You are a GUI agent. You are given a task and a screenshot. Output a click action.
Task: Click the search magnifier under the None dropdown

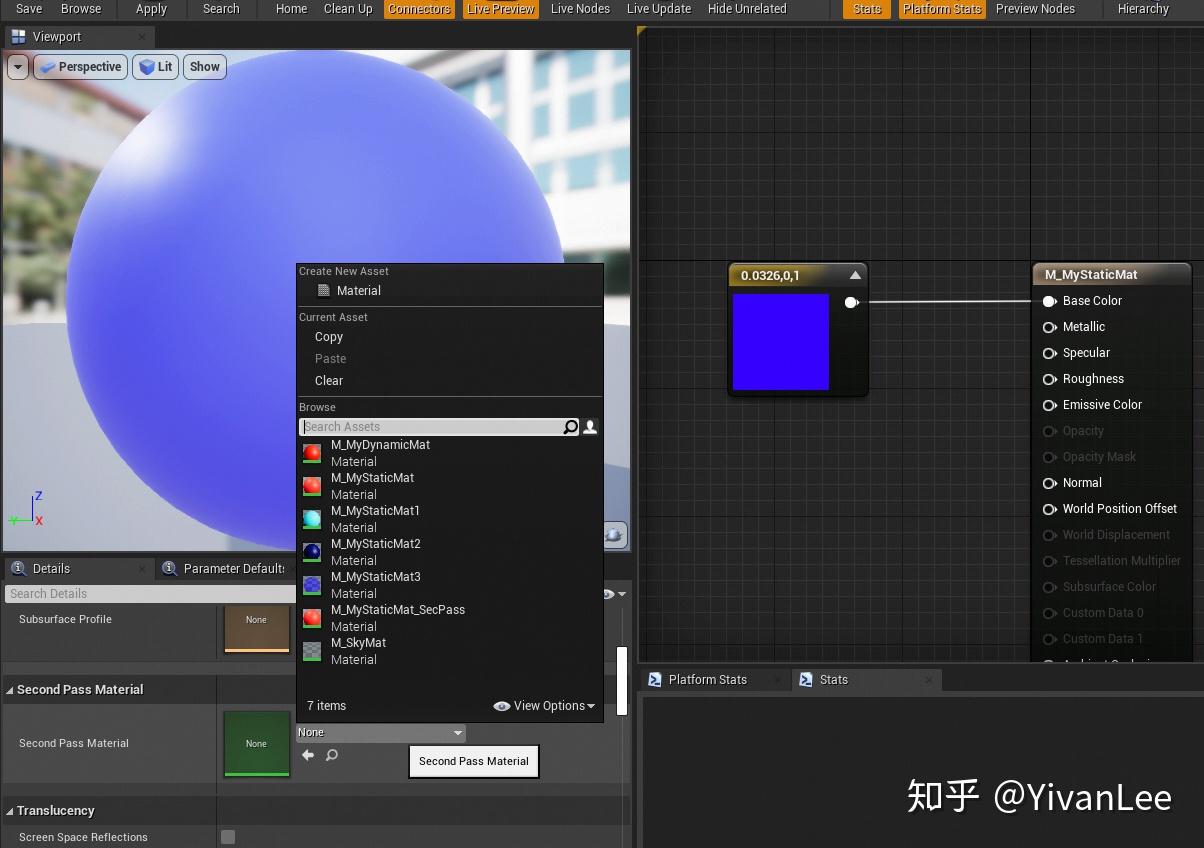click(331, 755)
